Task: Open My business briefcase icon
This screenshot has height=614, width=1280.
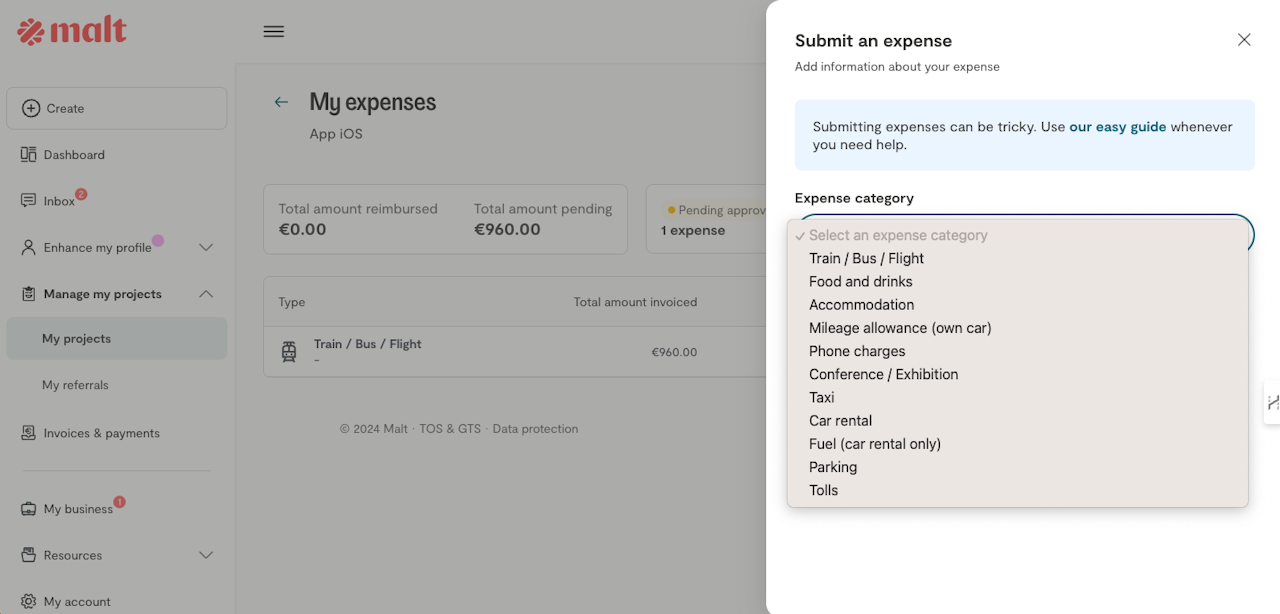Action: pos(29,509)
